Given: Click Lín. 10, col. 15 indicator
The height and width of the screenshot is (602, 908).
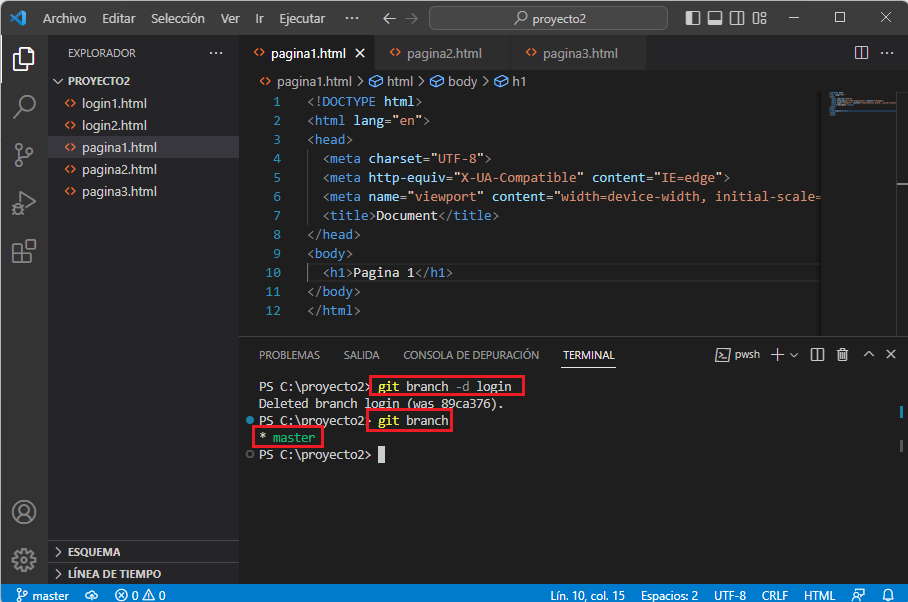Looking at the screenshot, I should (x=587, y=595).
